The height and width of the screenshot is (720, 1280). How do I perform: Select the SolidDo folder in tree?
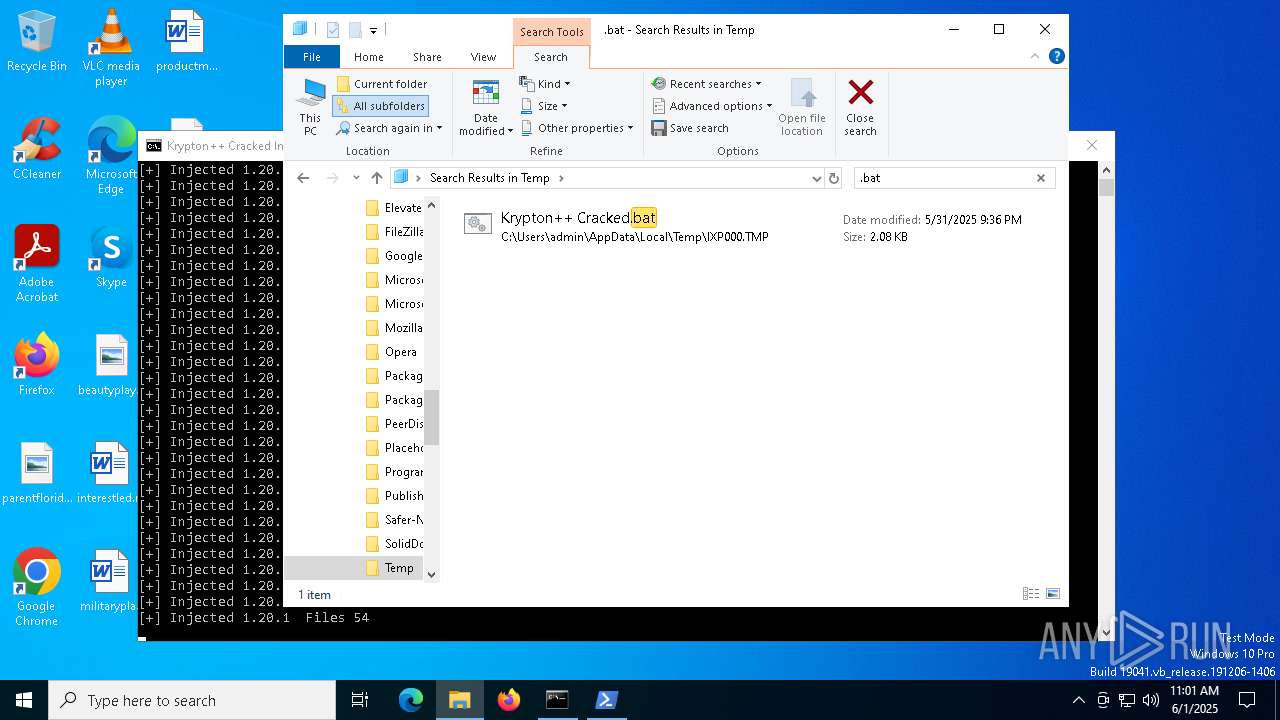393,544
